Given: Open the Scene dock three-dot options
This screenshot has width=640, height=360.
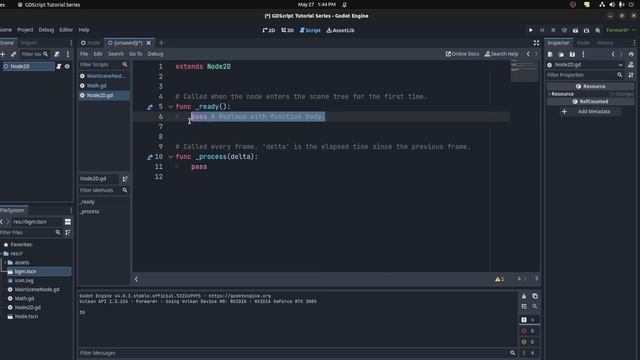Looking at the screenshot, I should 68,54.
